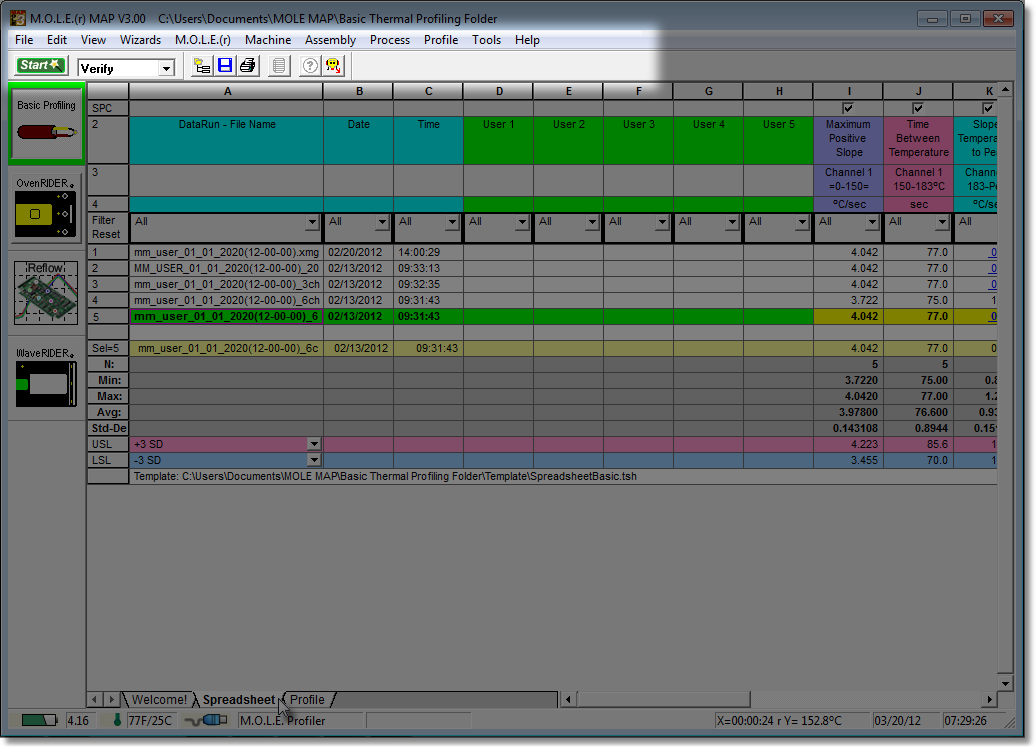Image resolution: width=1036 pixels, height=749 pixels.
Task: Click the Maximum Positive Slope header
Action: tap(848, 140)
